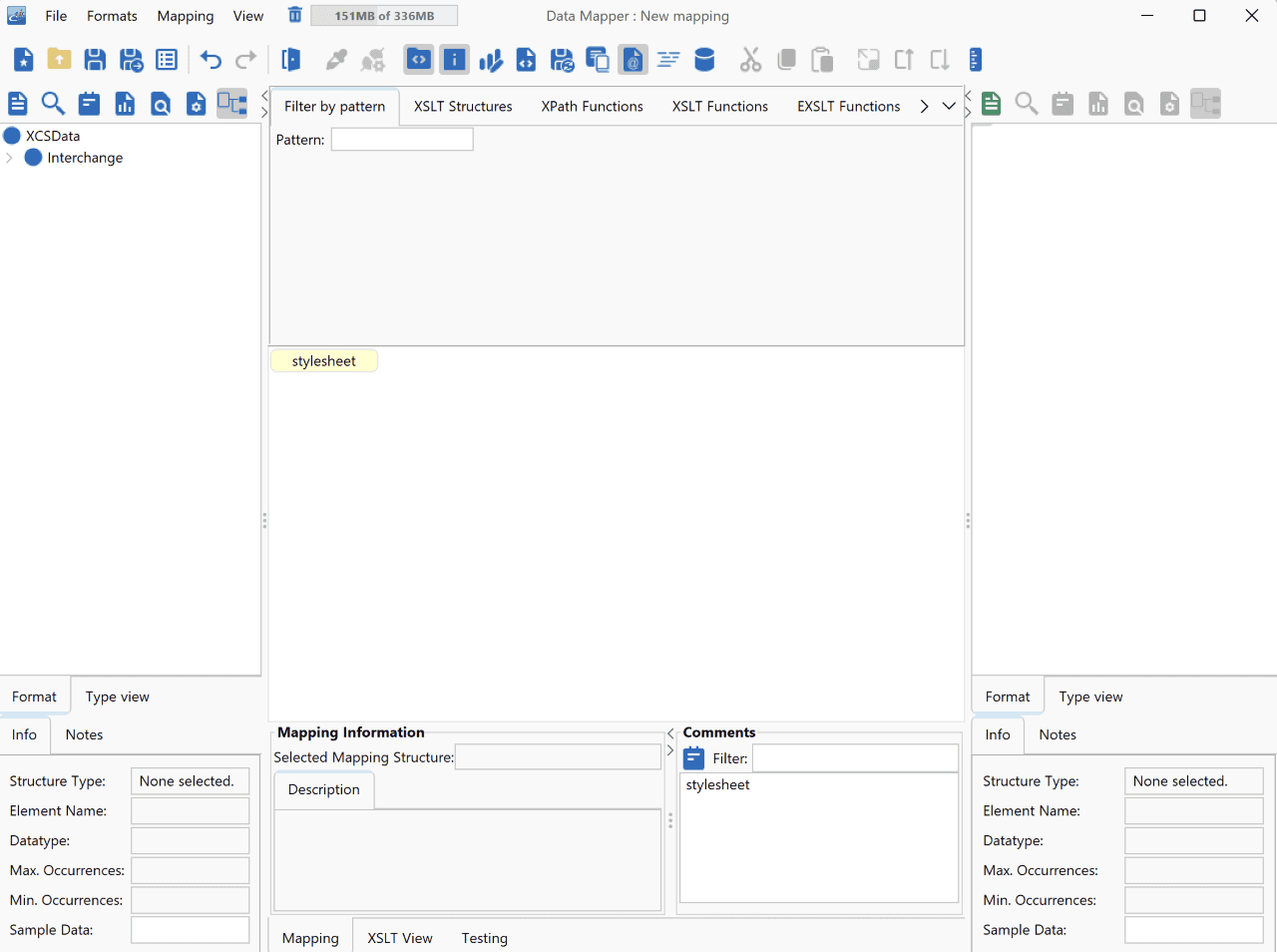Screen dimensions: 1277x952
Task: Toggle the source panel tree-structure view button
Action: [x=232, y=103]
